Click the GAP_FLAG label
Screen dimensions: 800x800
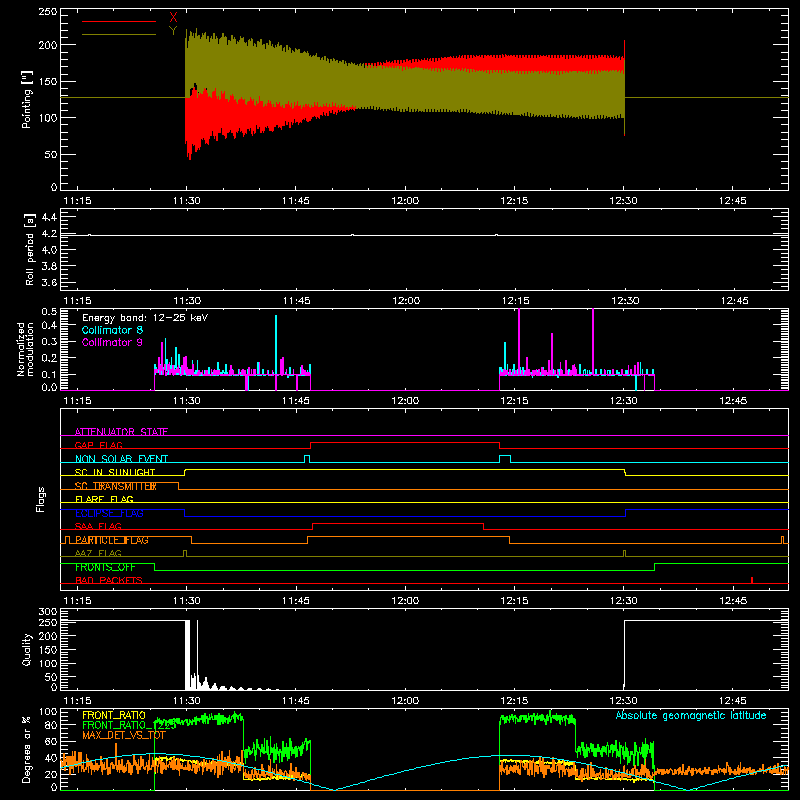[x=98, y=445]
